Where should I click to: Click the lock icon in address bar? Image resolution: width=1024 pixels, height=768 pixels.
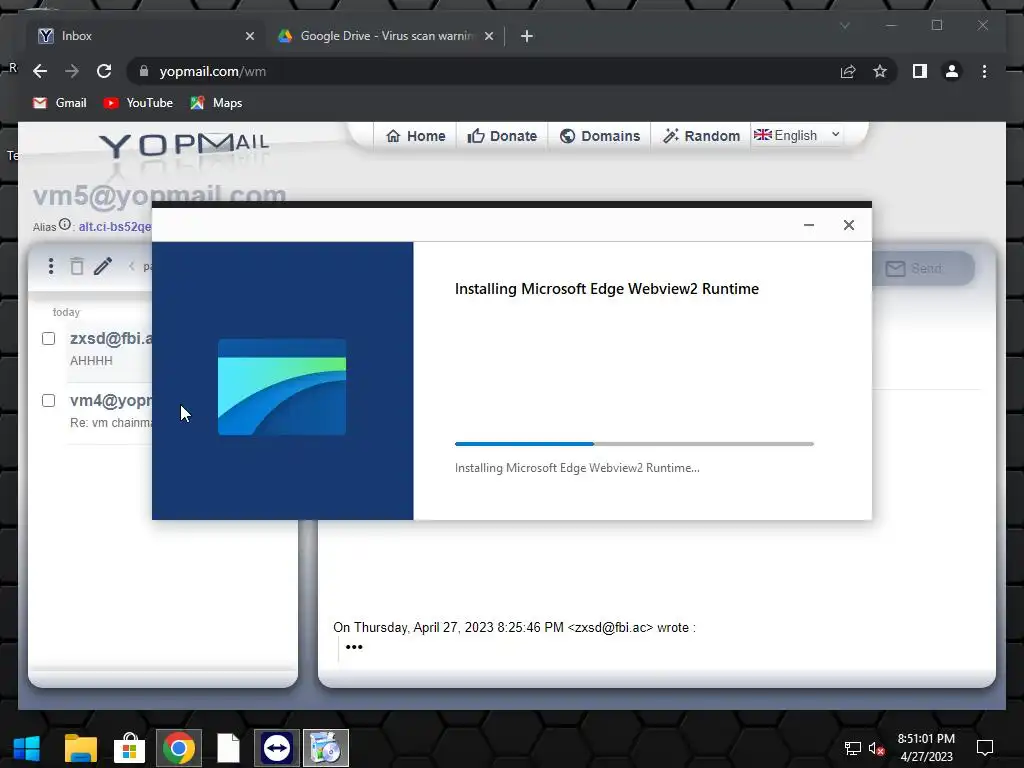tap(144, 71)
